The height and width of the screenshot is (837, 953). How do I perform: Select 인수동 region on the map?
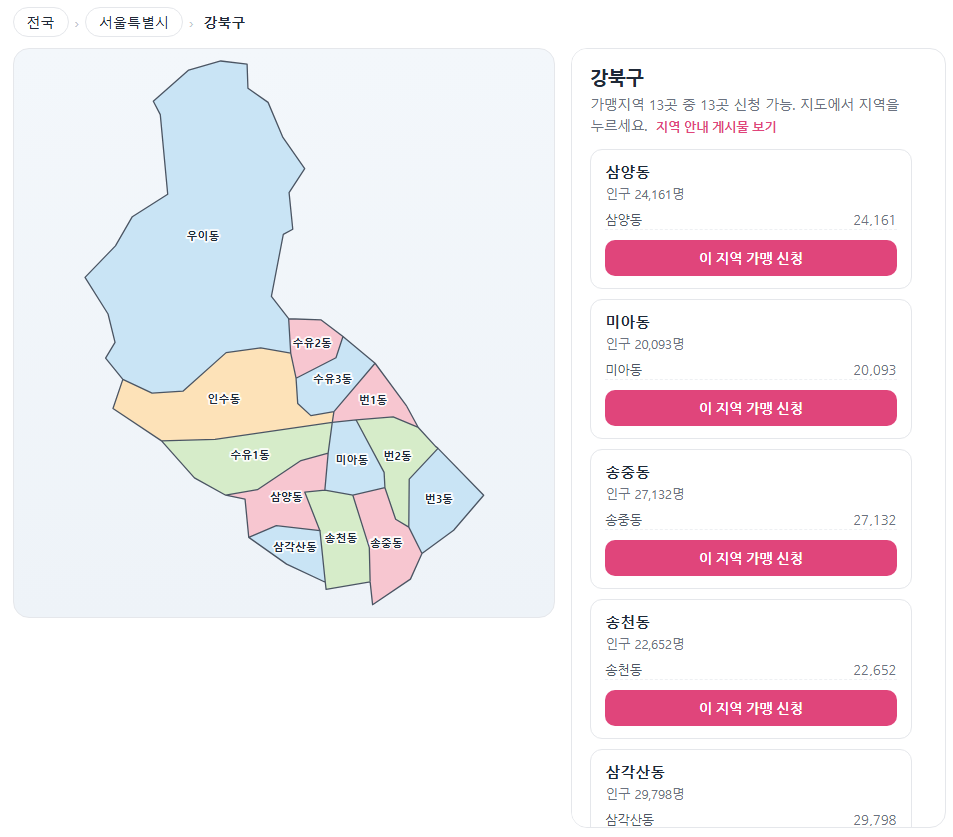224,399
